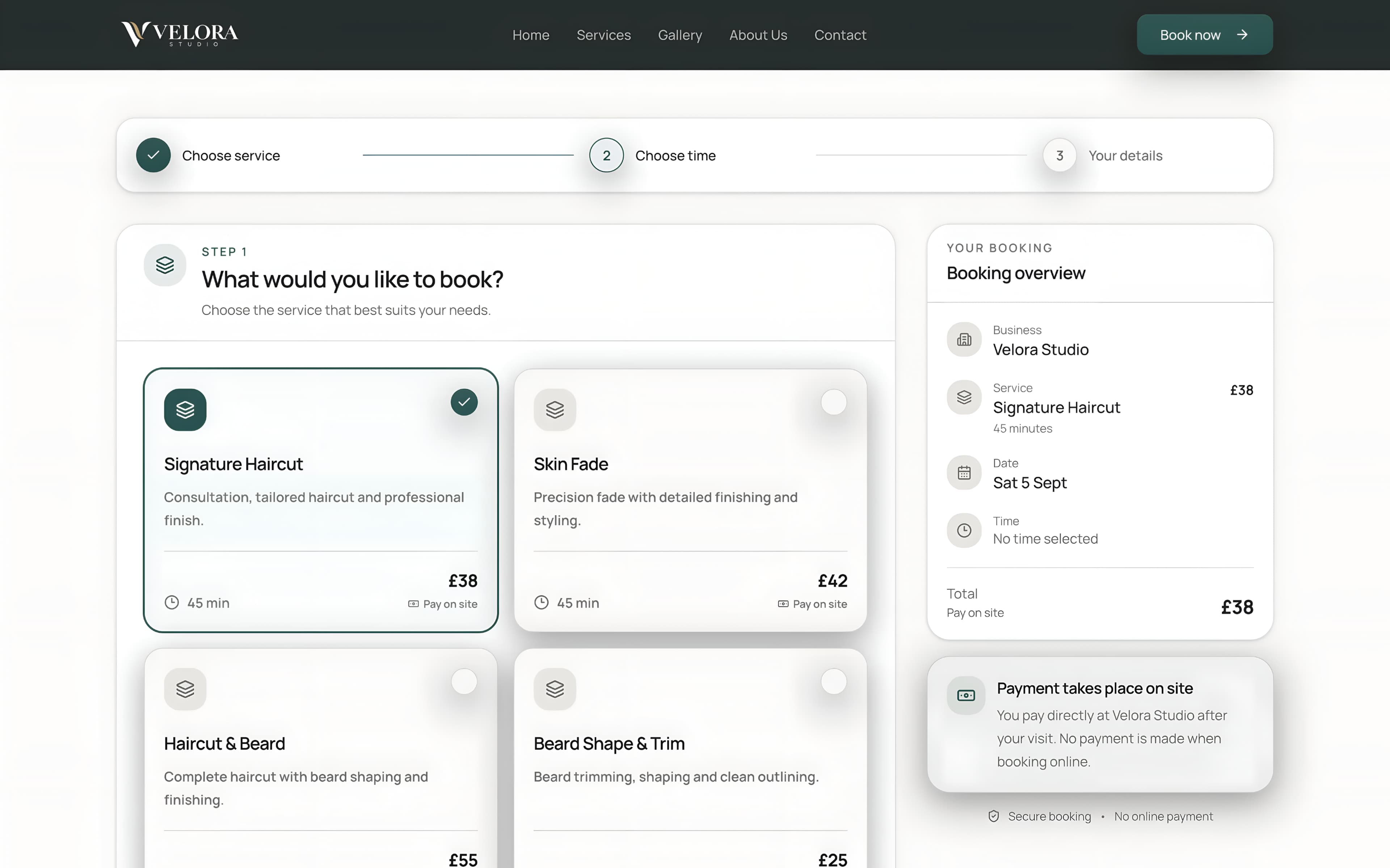Image resolution: width=1390 pixels, height=868 pixels.
Task: Click the Skin Fade description text
Action: (665, 509)
